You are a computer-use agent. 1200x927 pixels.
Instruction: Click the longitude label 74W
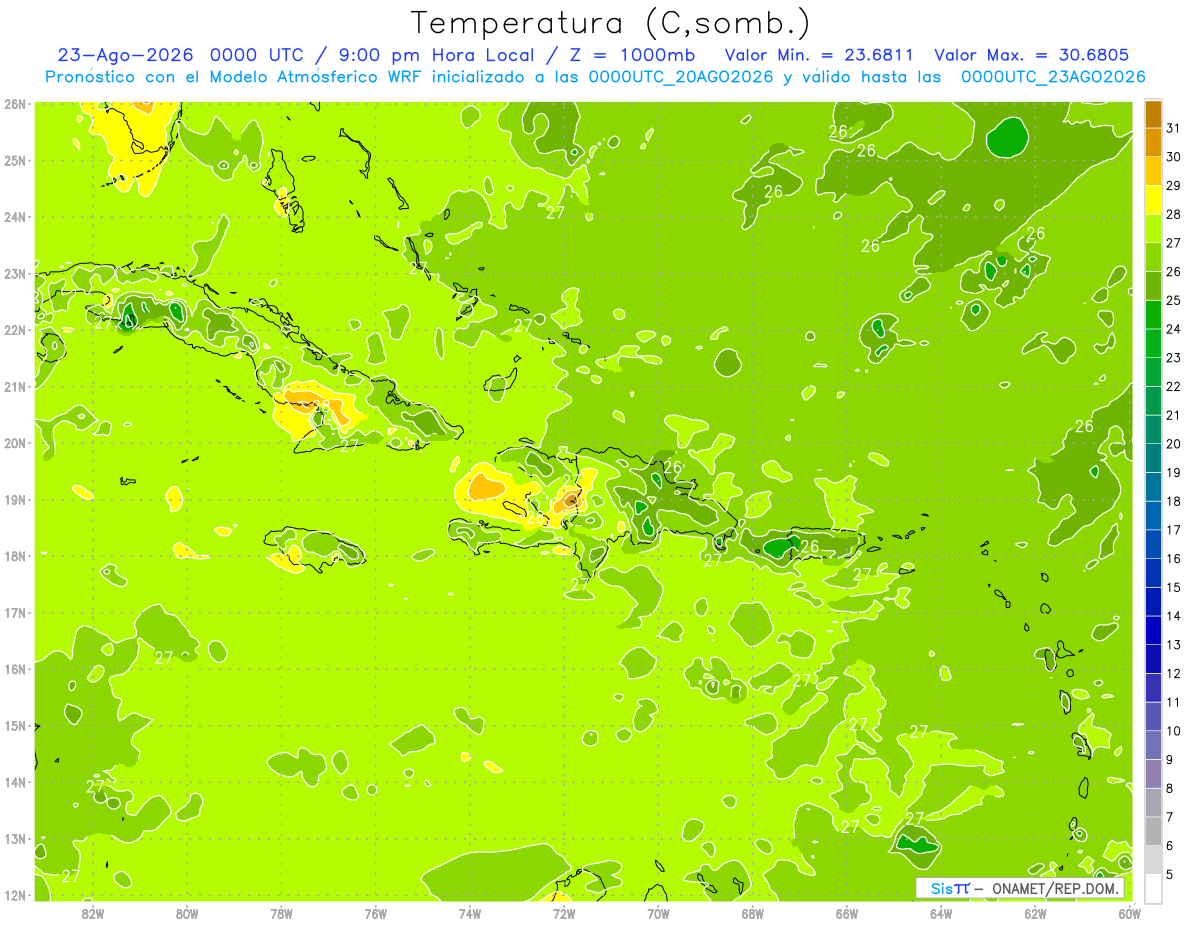469,912
